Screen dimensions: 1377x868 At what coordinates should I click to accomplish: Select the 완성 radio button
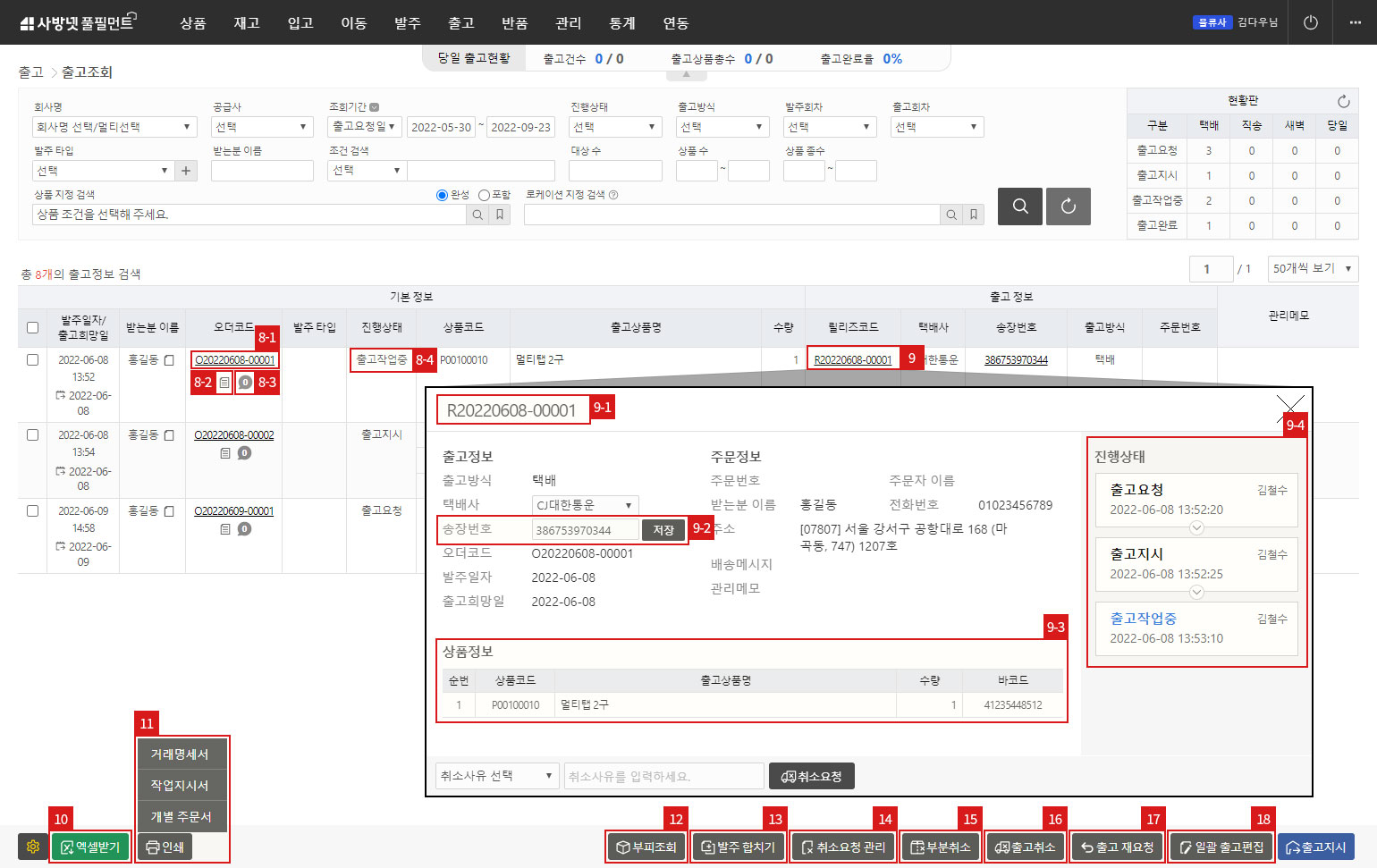point(442,194)
